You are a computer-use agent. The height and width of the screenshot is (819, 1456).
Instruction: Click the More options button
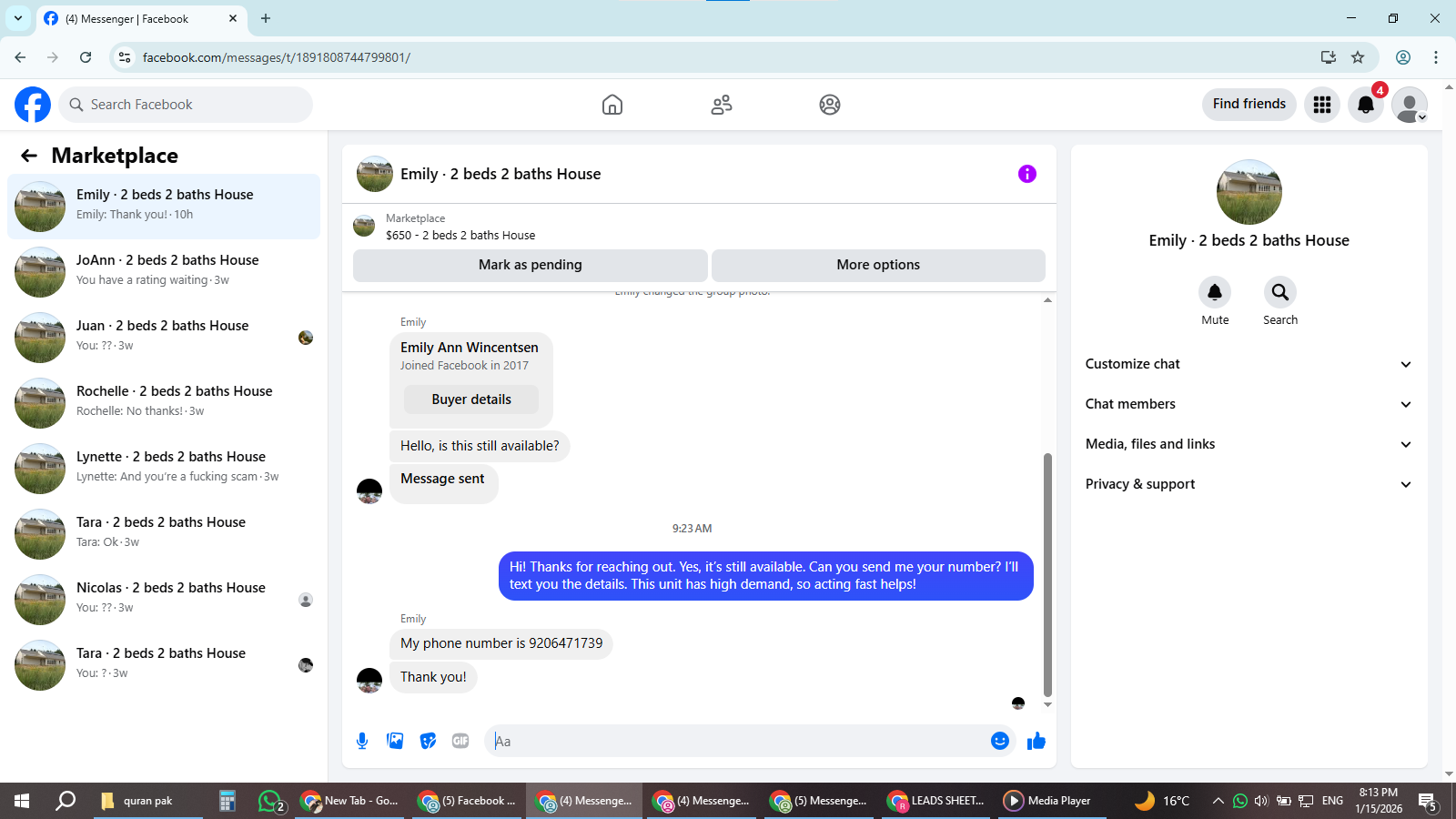click(x=878, y=265)
